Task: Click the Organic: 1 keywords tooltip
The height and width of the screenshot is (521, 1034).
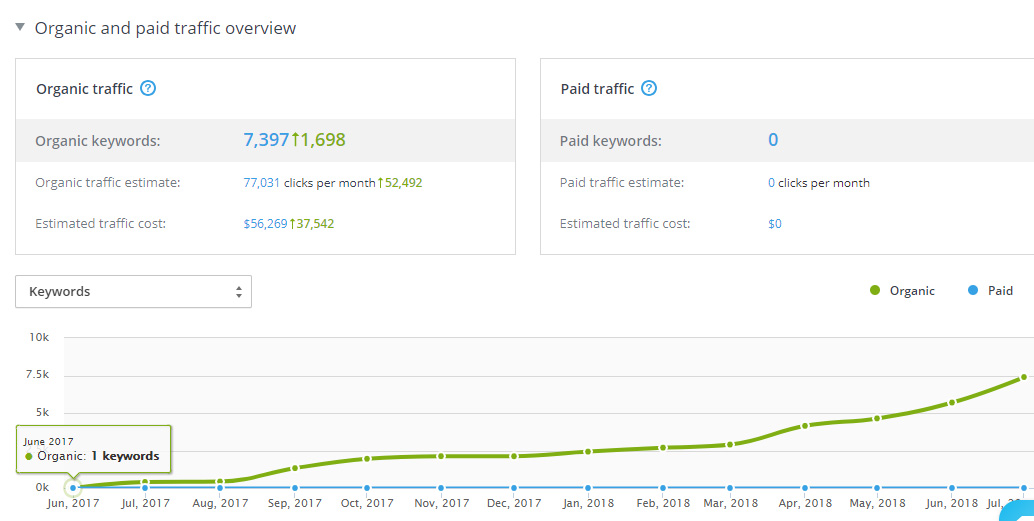Action: click(93, 449)
